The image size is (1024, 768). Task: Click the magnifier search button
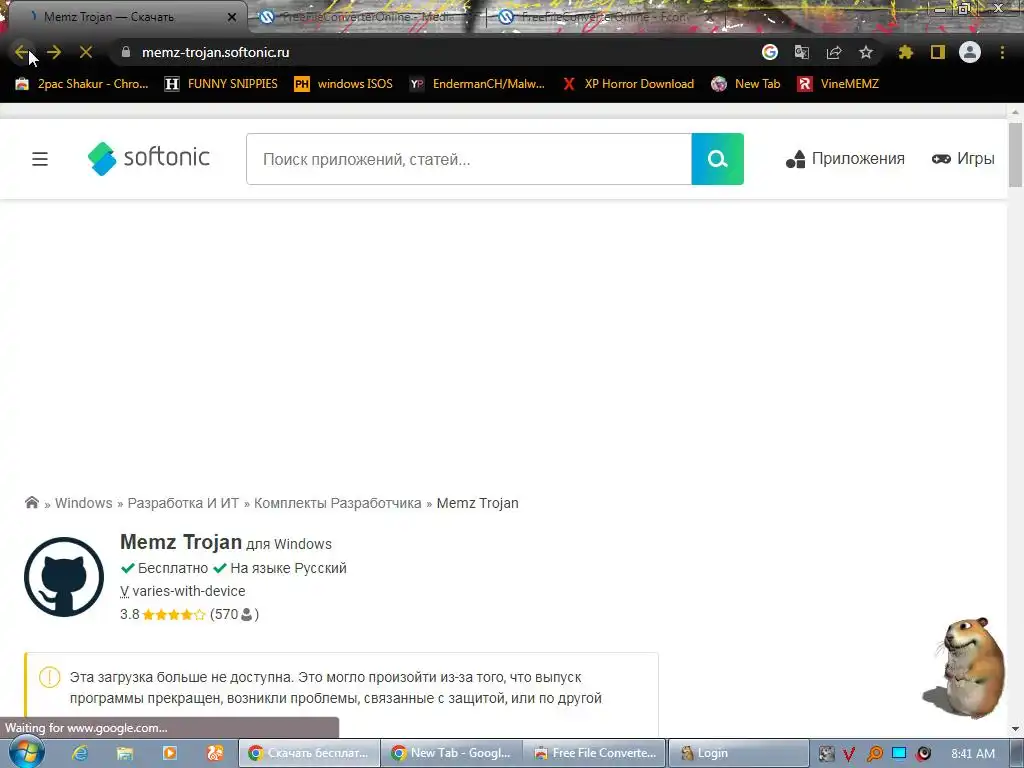pos(718,159)
